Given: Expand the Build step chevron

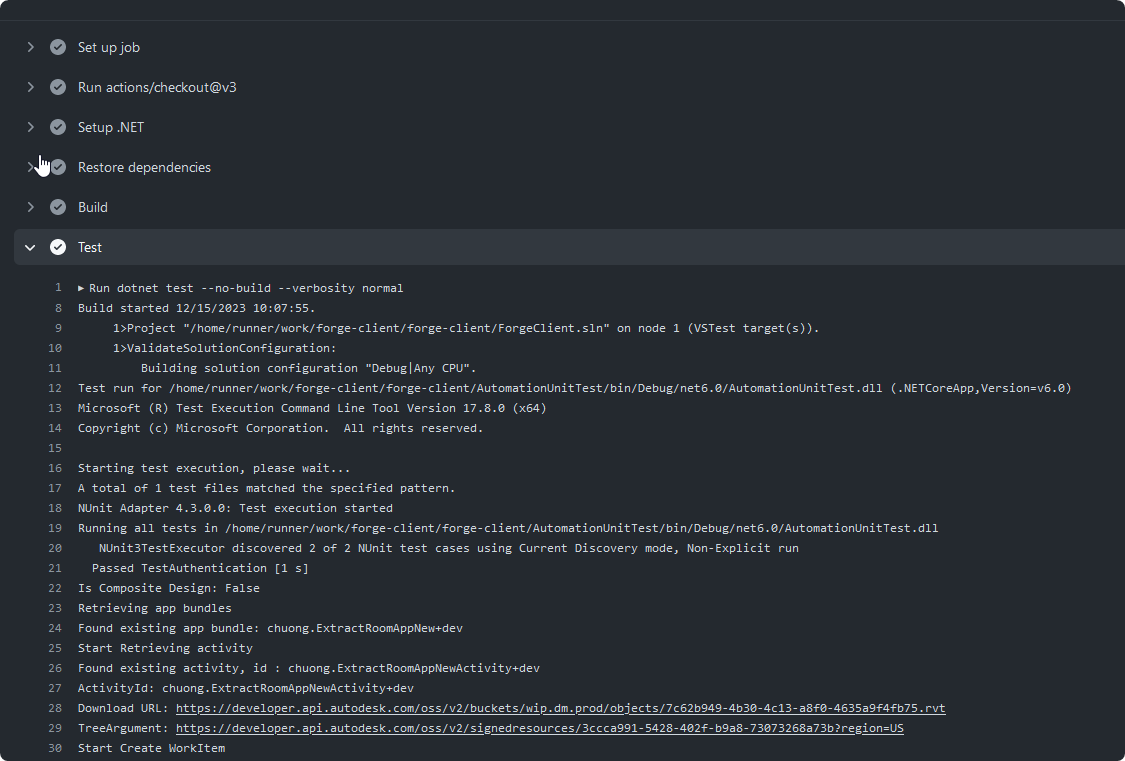Looking at the screenshot, I should click(x=30, y=207).
